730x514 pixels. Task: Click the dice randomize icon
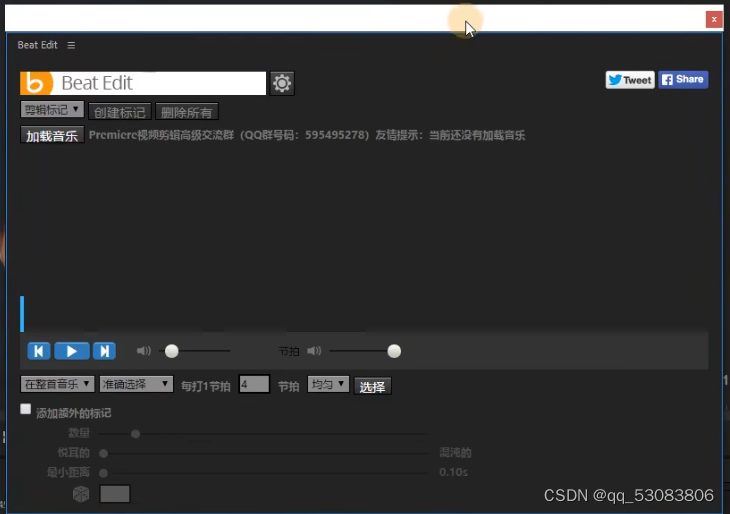pyautogui.click(x=81, y=494)
